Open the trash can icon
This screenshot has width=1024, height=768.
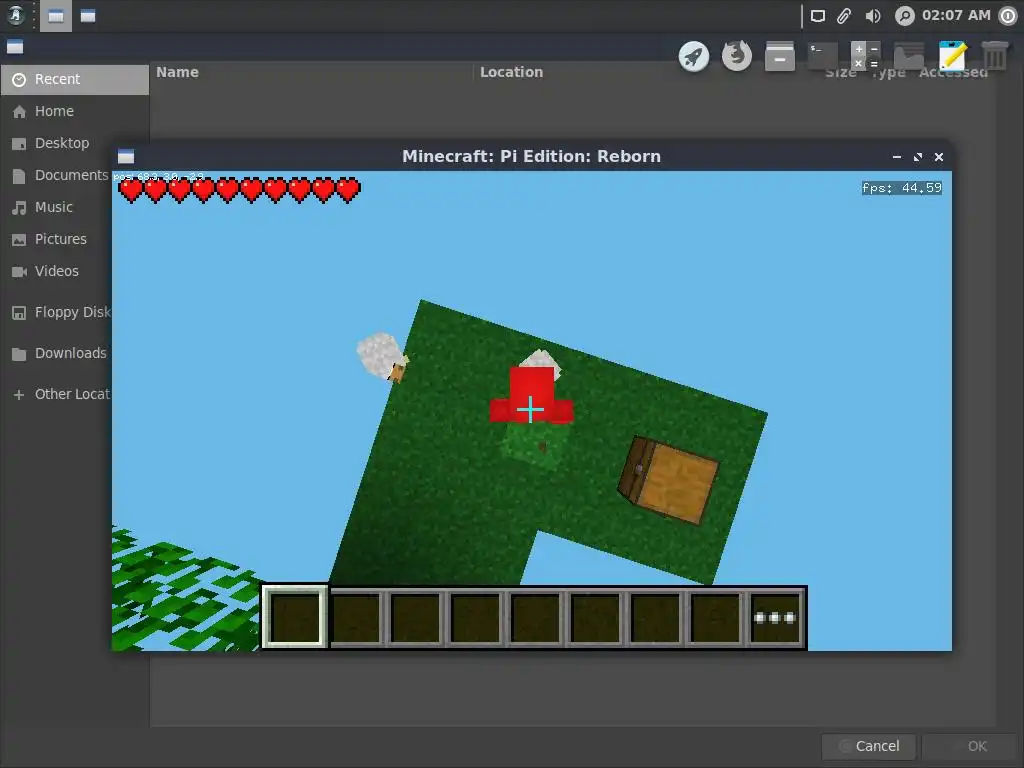click(x=995, y=56)
